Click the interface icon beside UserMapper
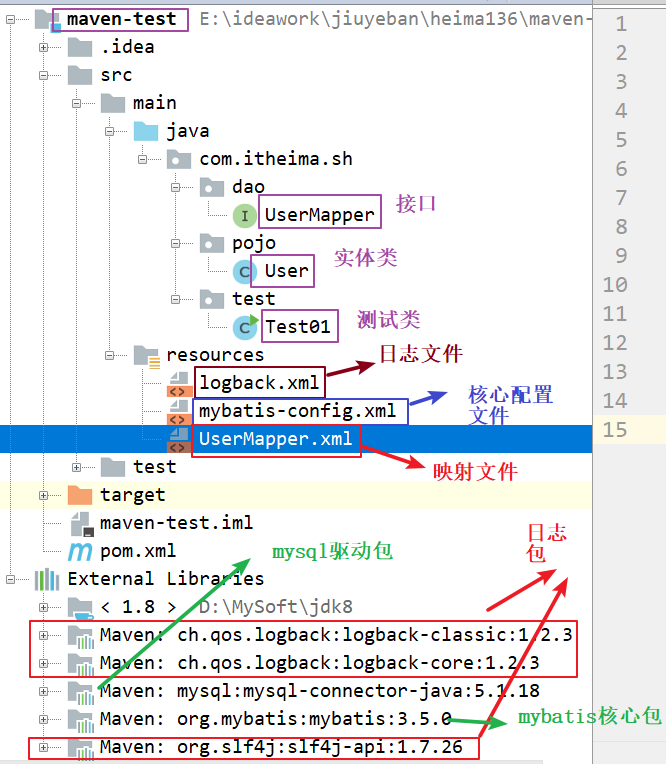 (x=244, y=215)
